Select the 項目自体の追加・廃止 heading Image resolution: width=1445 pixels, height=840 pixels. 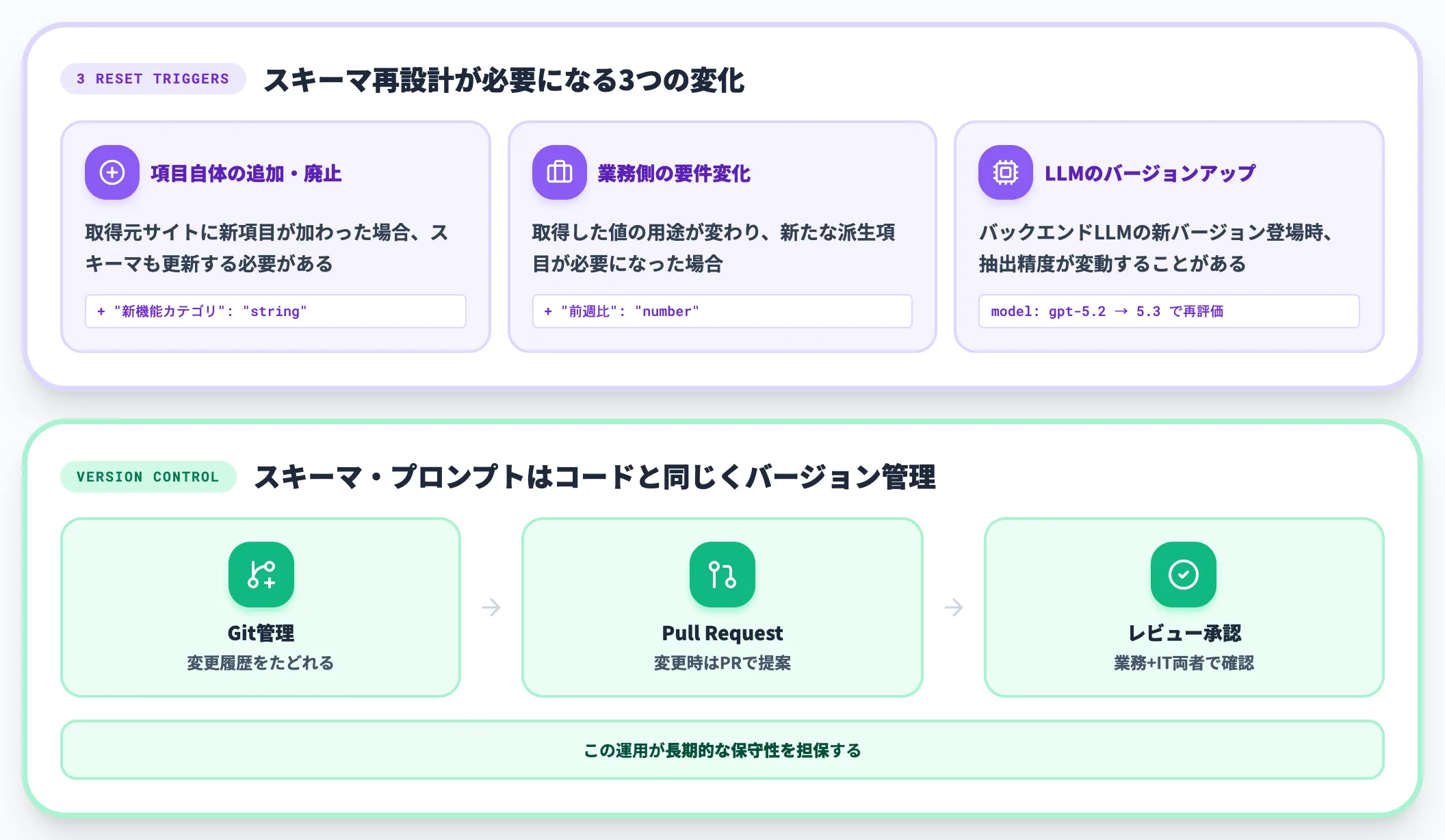pos(246,174)
